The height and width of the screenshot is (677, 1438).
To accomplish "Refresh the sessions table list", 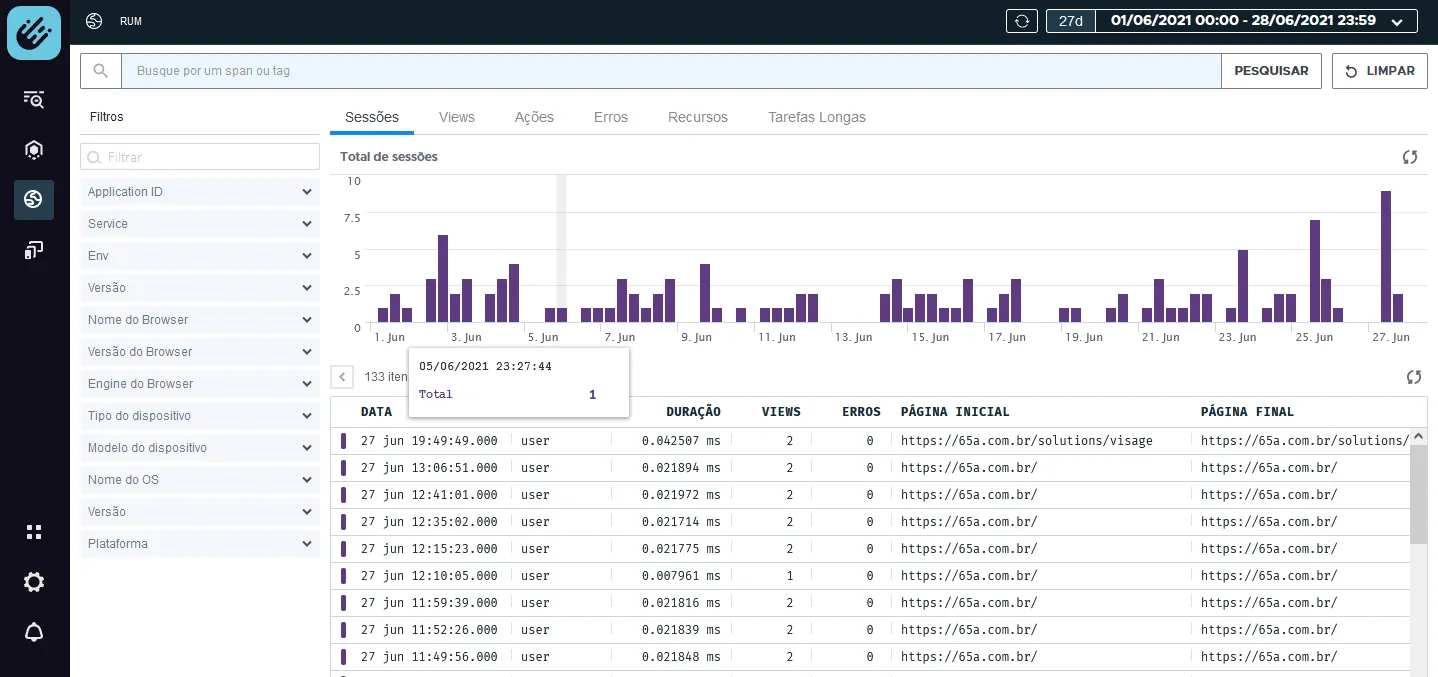I will pos(1414,377).
